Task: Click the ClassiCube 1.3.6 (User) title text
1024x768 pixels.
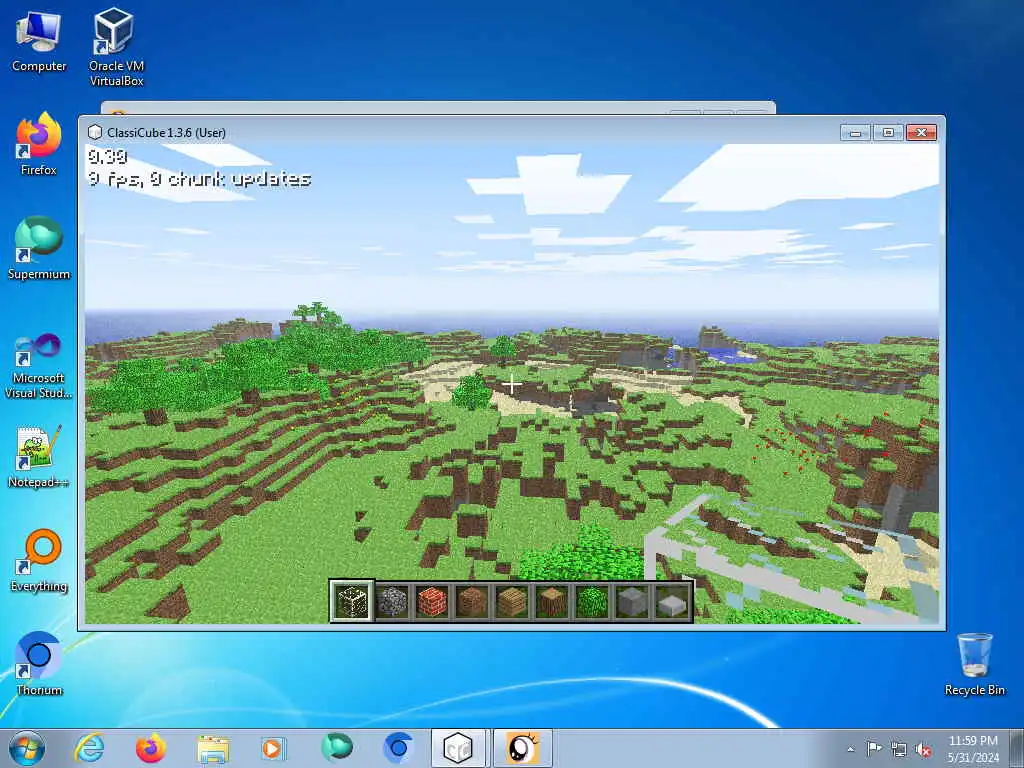Action: click(x=167, y=133)
